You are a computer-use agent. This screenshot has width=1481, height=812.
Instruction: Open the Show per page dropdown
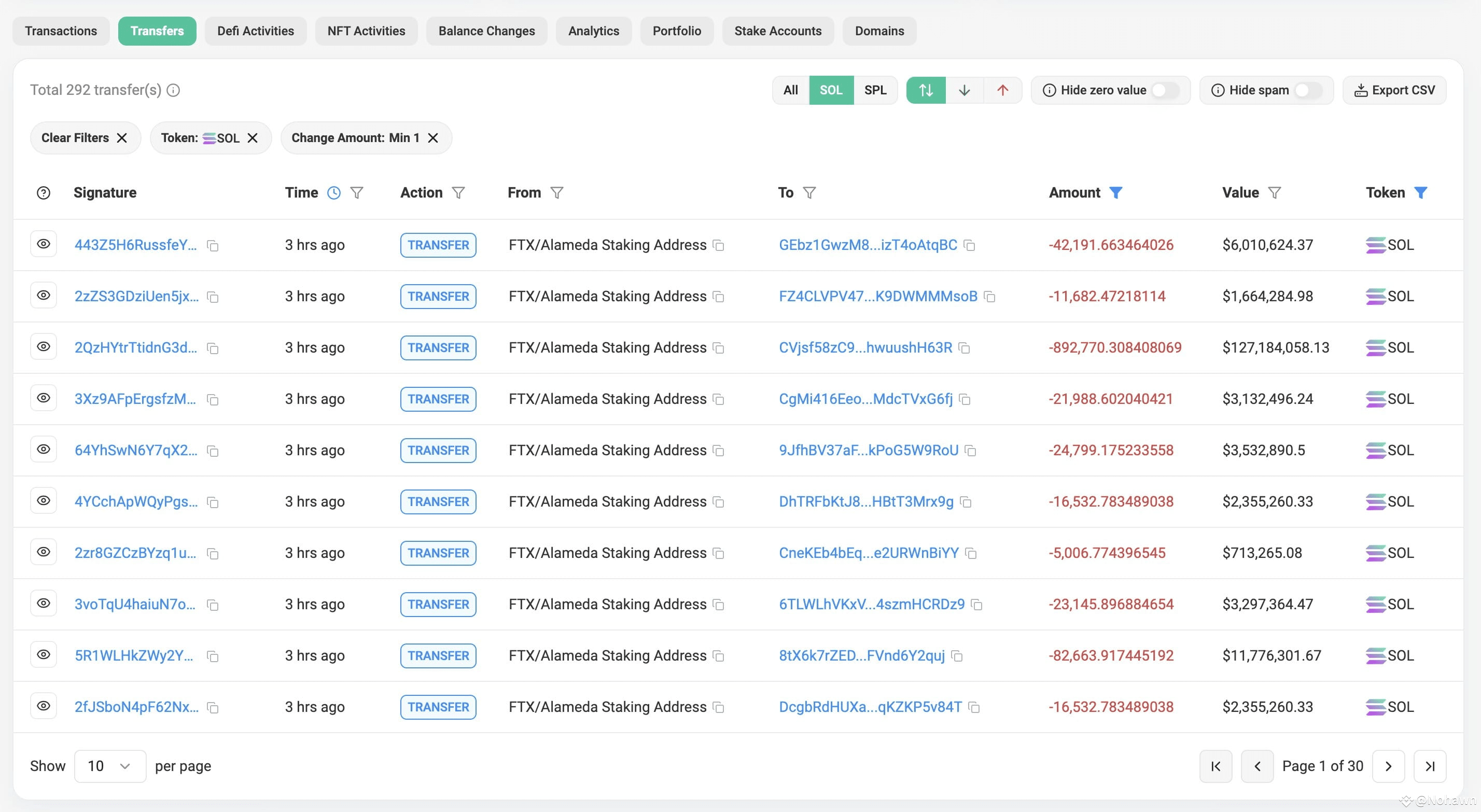110,766
